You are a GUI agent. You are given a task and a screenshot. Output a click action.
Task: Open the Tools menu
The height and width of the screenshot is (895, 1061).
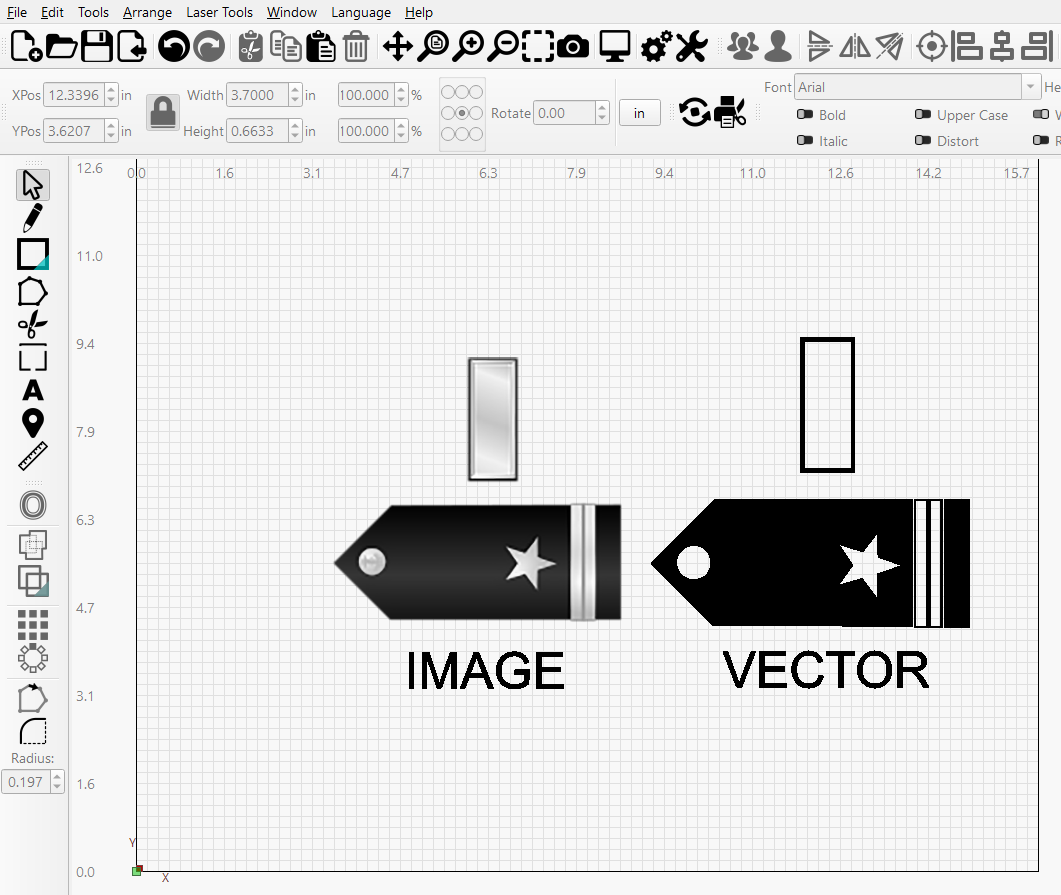[93, 12]
